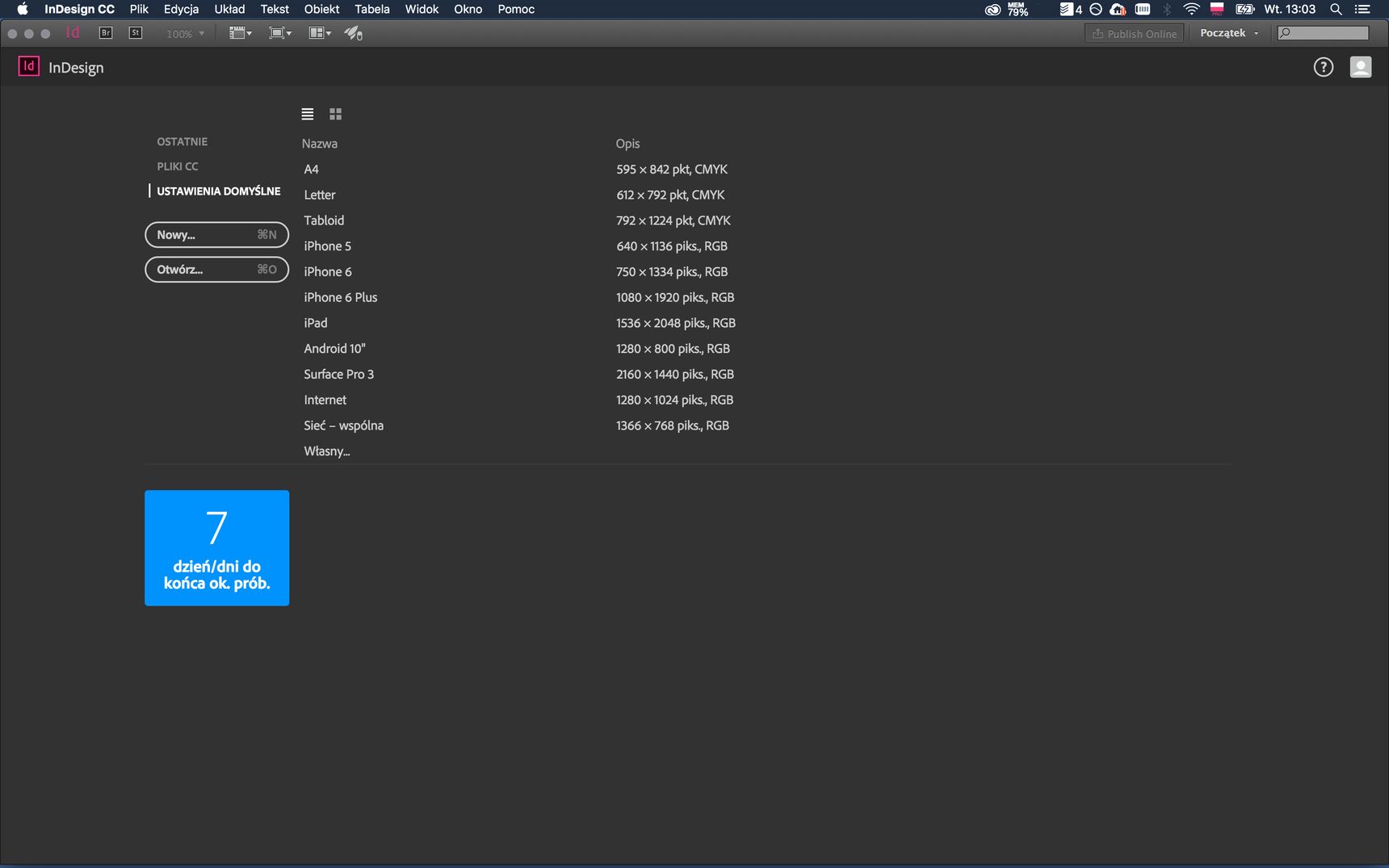Choose the Tabloid preset

point(324,220)
